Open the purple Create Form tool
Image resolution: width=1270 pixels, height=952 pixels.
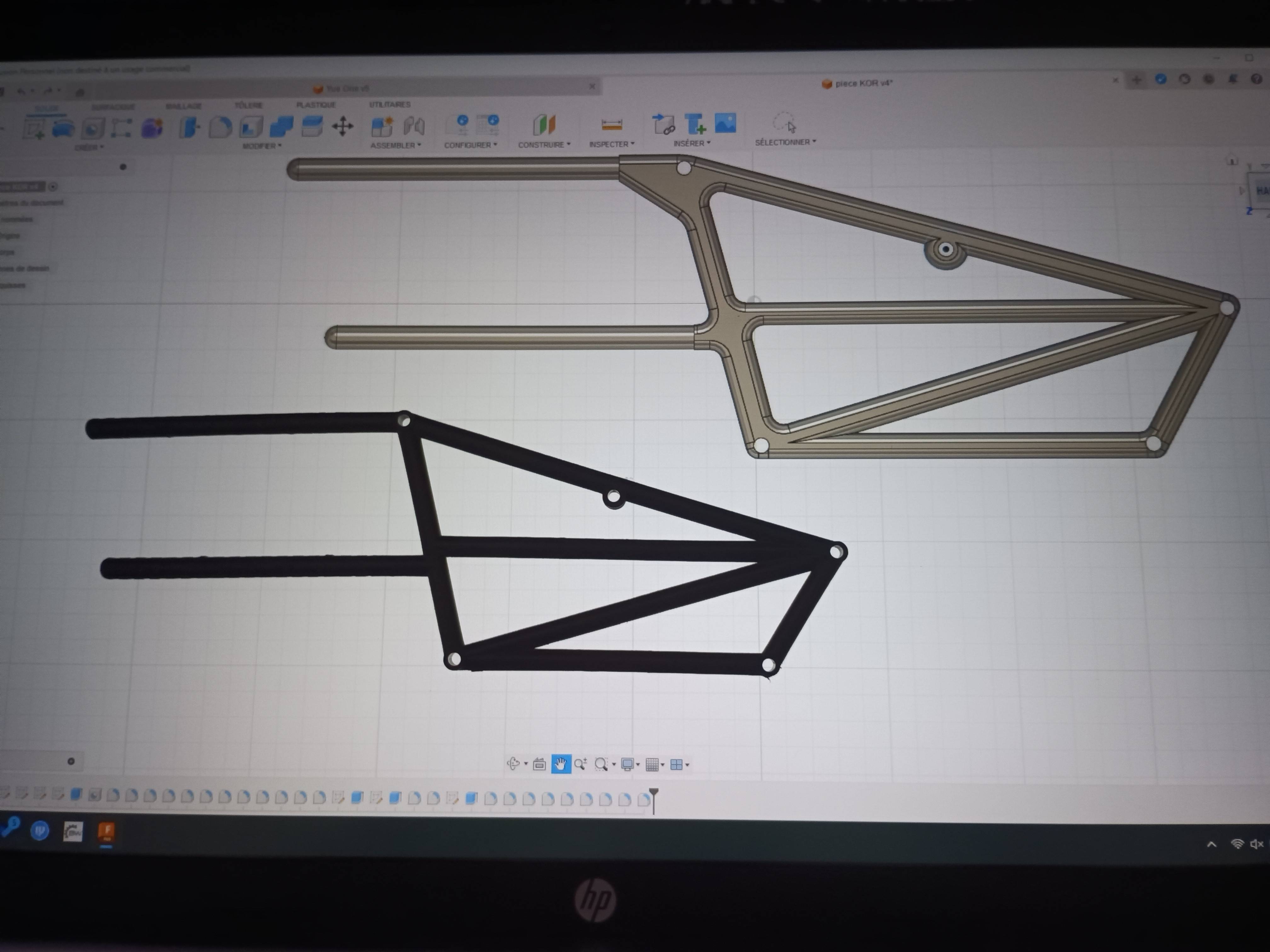pos(152,127)
